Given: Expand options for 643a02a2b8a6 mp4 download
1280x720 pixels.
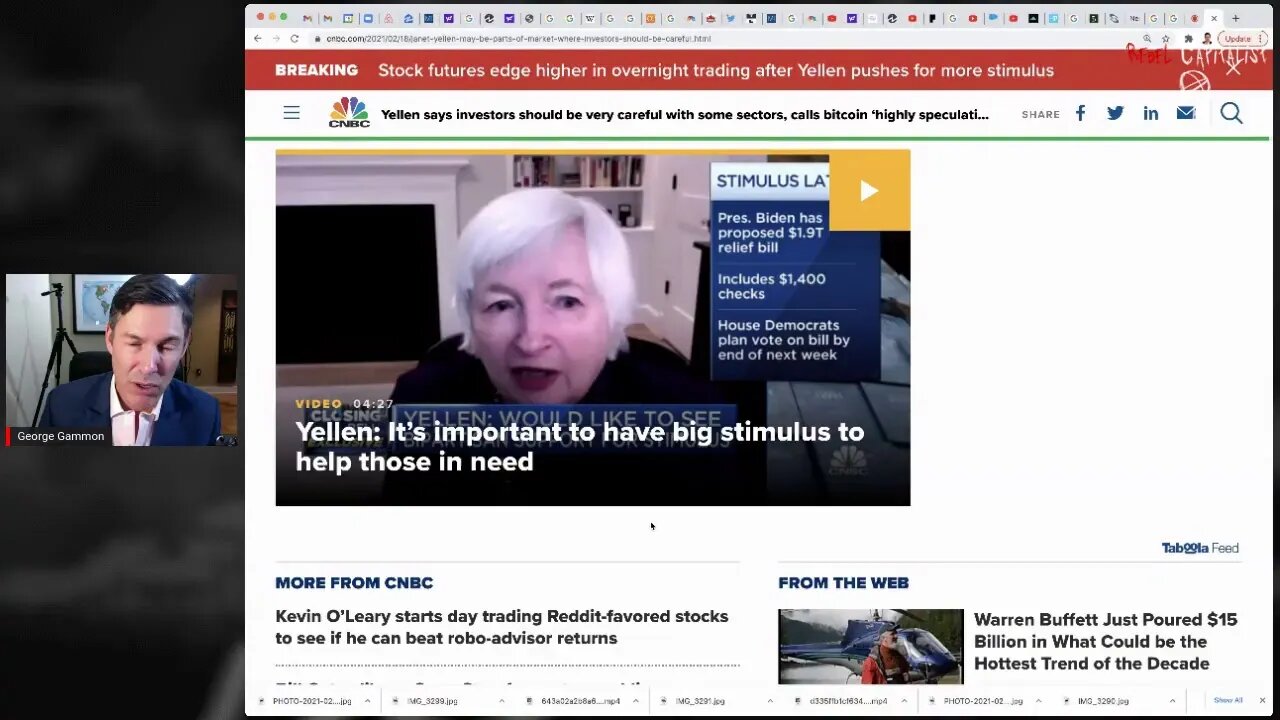Looking at the screenshot, I should pyautogui.click(x=635, y=701).
